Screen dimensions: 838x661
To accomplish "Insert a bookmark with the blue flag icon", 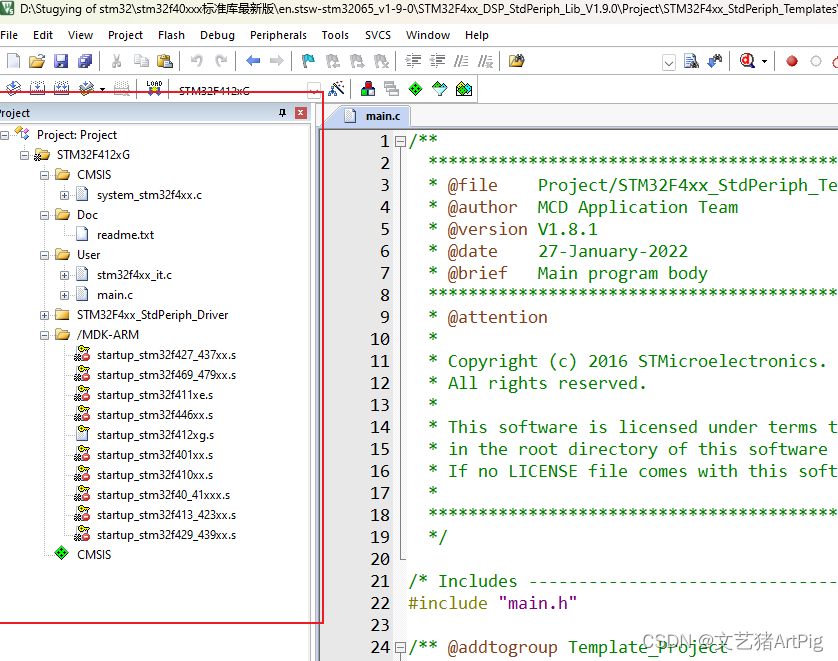I will pyautogui.click(x=308, y=61).
